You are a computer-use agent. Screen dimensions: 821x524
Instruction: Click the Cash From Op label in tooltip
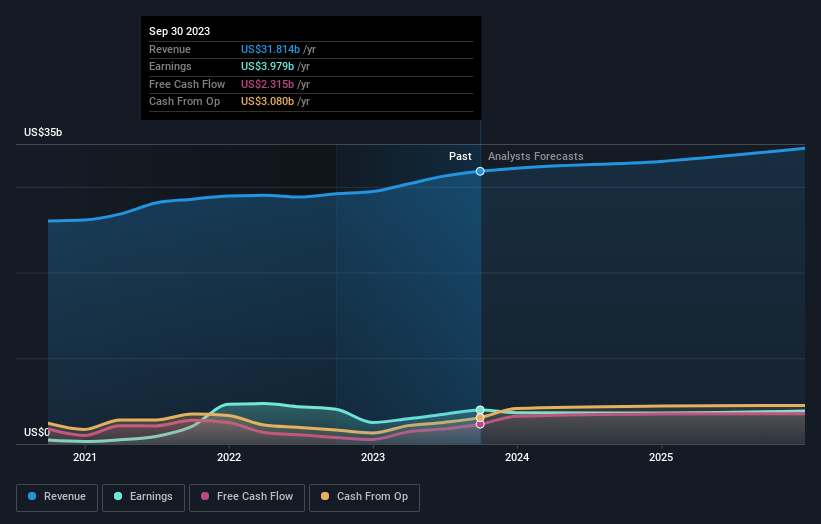tap(184, 102)
